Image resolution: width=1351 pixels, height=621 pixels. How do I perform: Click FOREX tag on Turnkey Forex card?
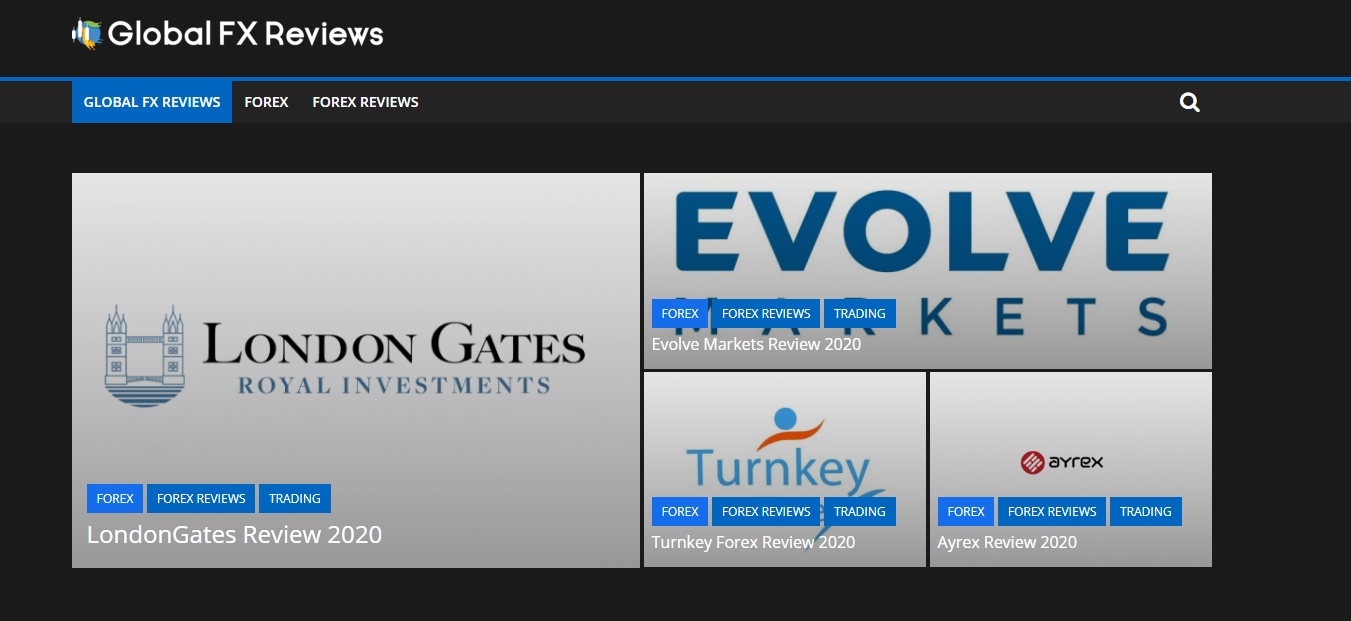pyautogui.click(x=680, y=511)
